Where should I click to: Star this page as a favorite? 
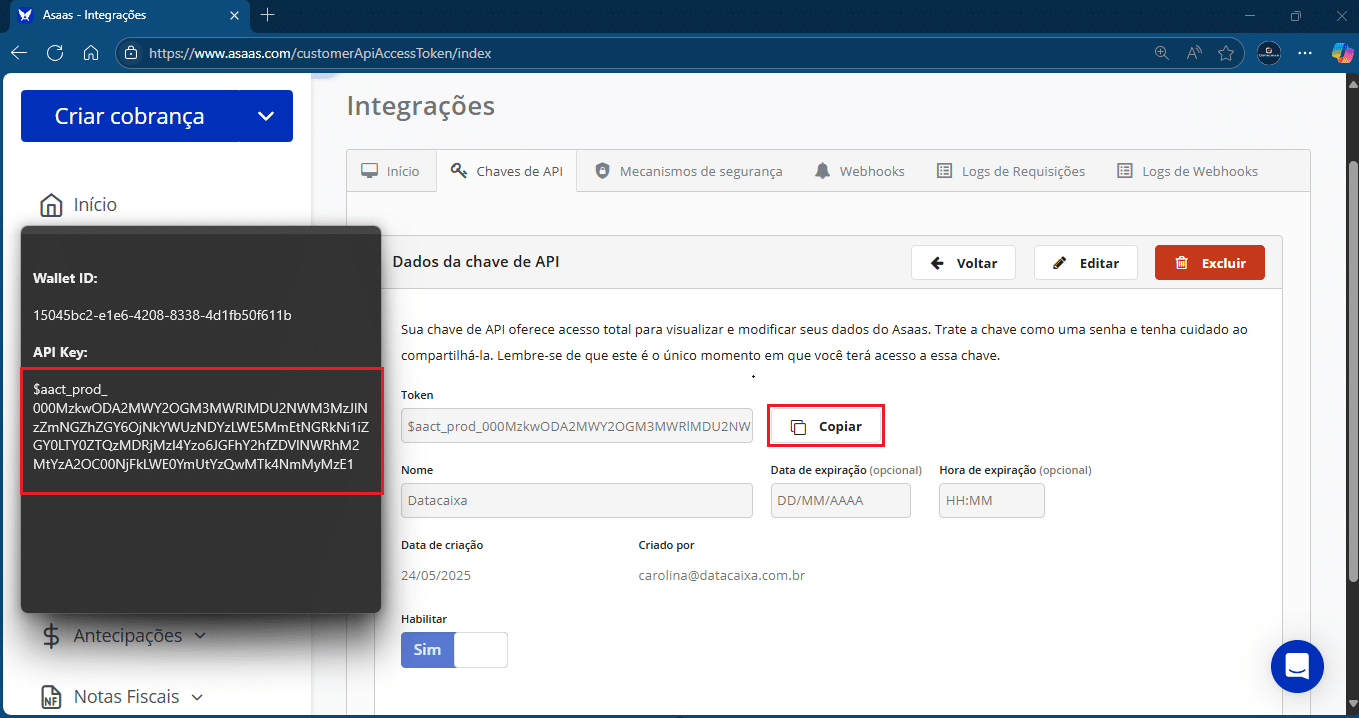(1227, 53)
